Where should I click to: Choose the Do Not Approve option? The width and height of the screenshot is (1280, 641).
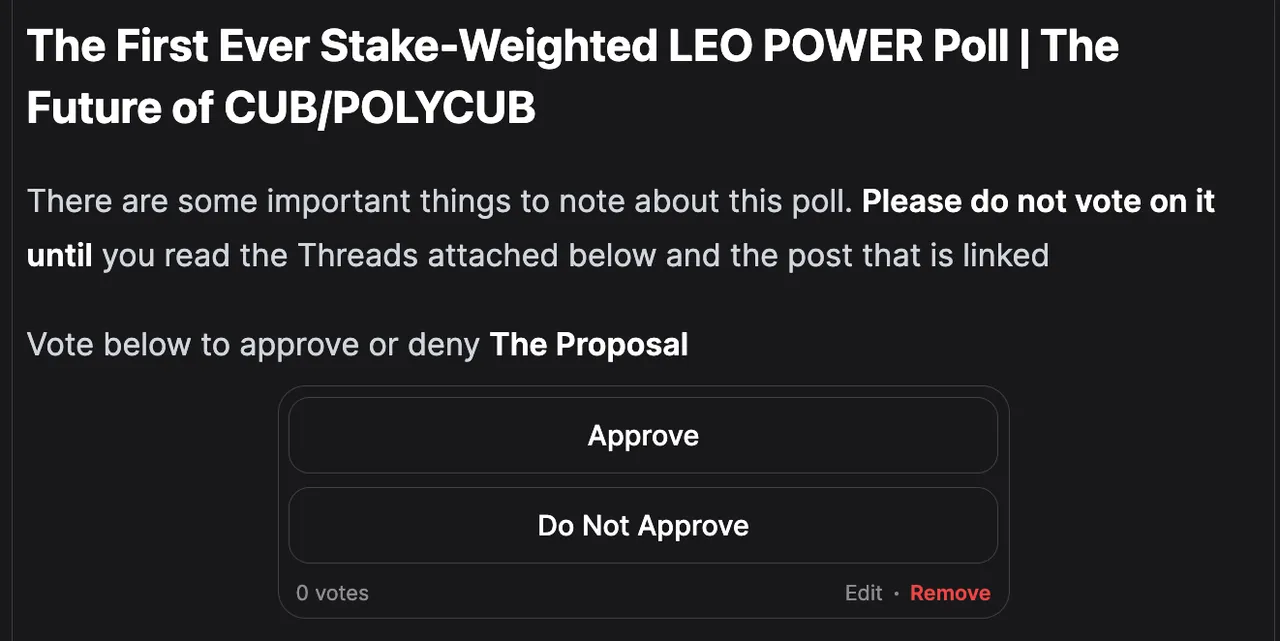tap(643, 526)
